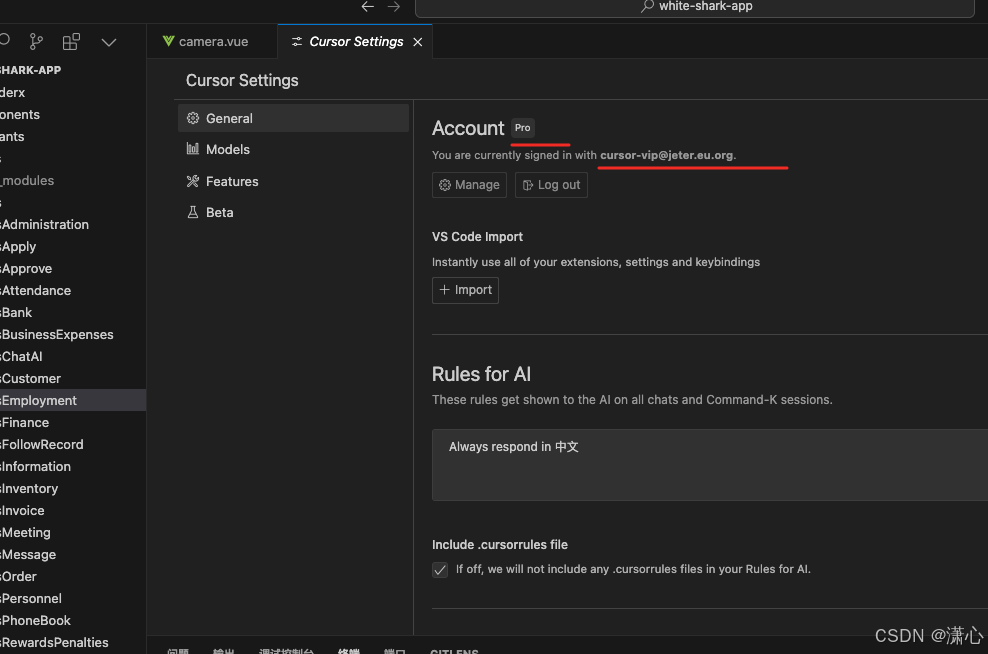988x654 pixels.
Task: Select the Message folder in explorer
Action: pos(73,555)
